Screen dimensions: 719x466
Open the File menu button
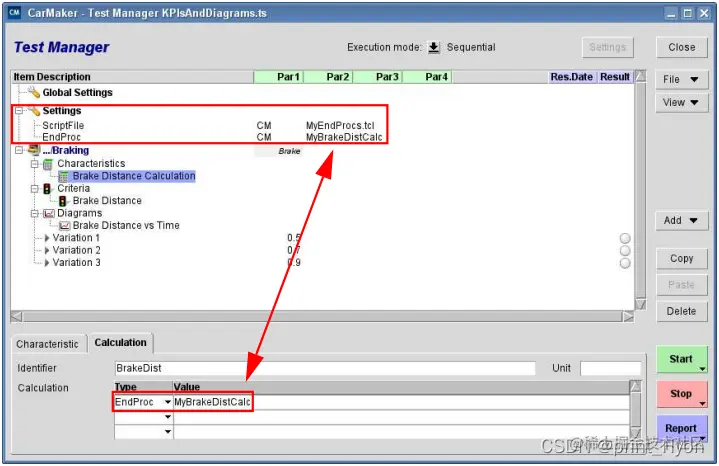pyautogui.click(x=681, y=79)
